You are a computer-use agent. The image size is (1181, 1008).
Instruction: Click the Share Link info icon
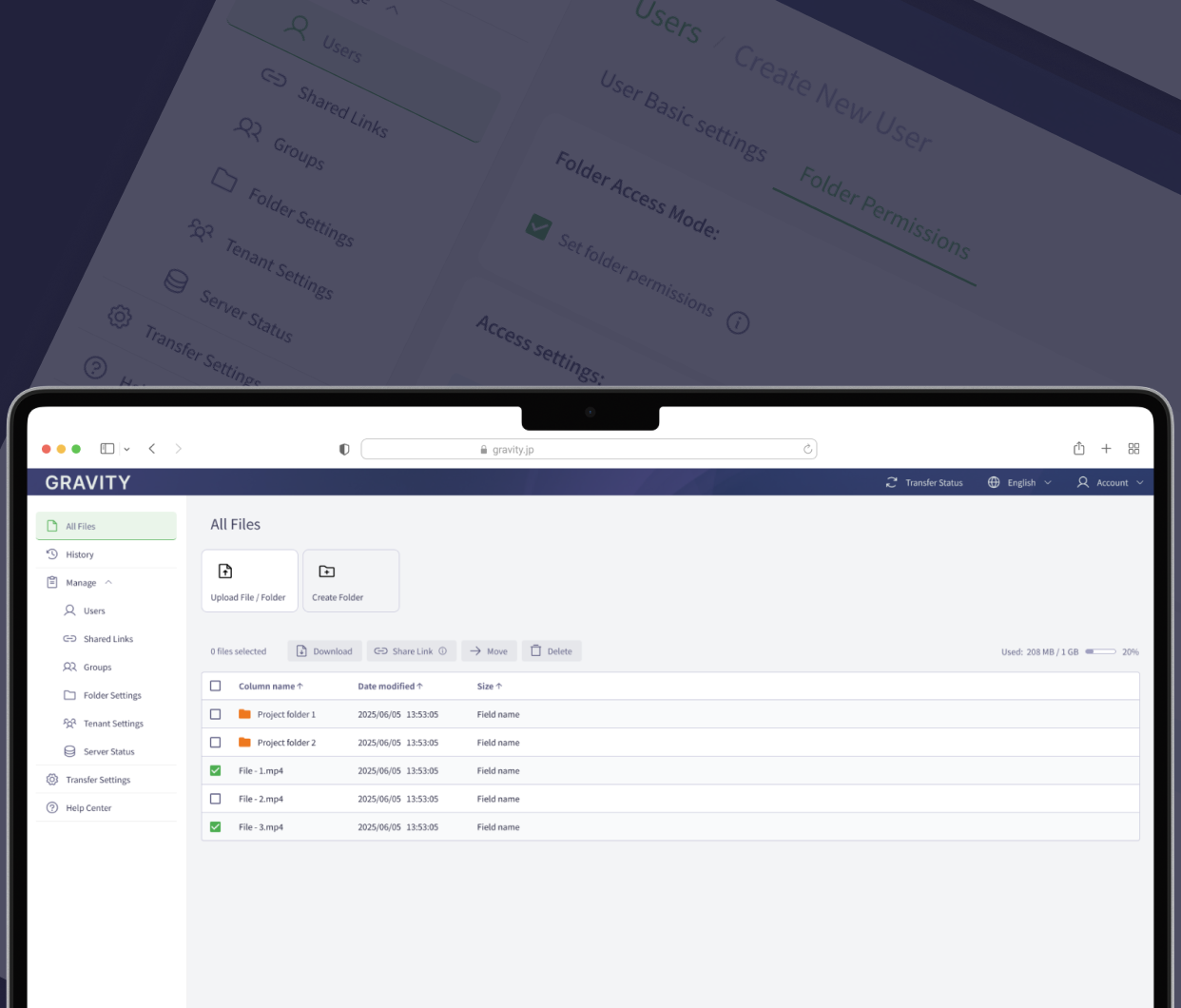pyautogui.click(x=443, y=651)
